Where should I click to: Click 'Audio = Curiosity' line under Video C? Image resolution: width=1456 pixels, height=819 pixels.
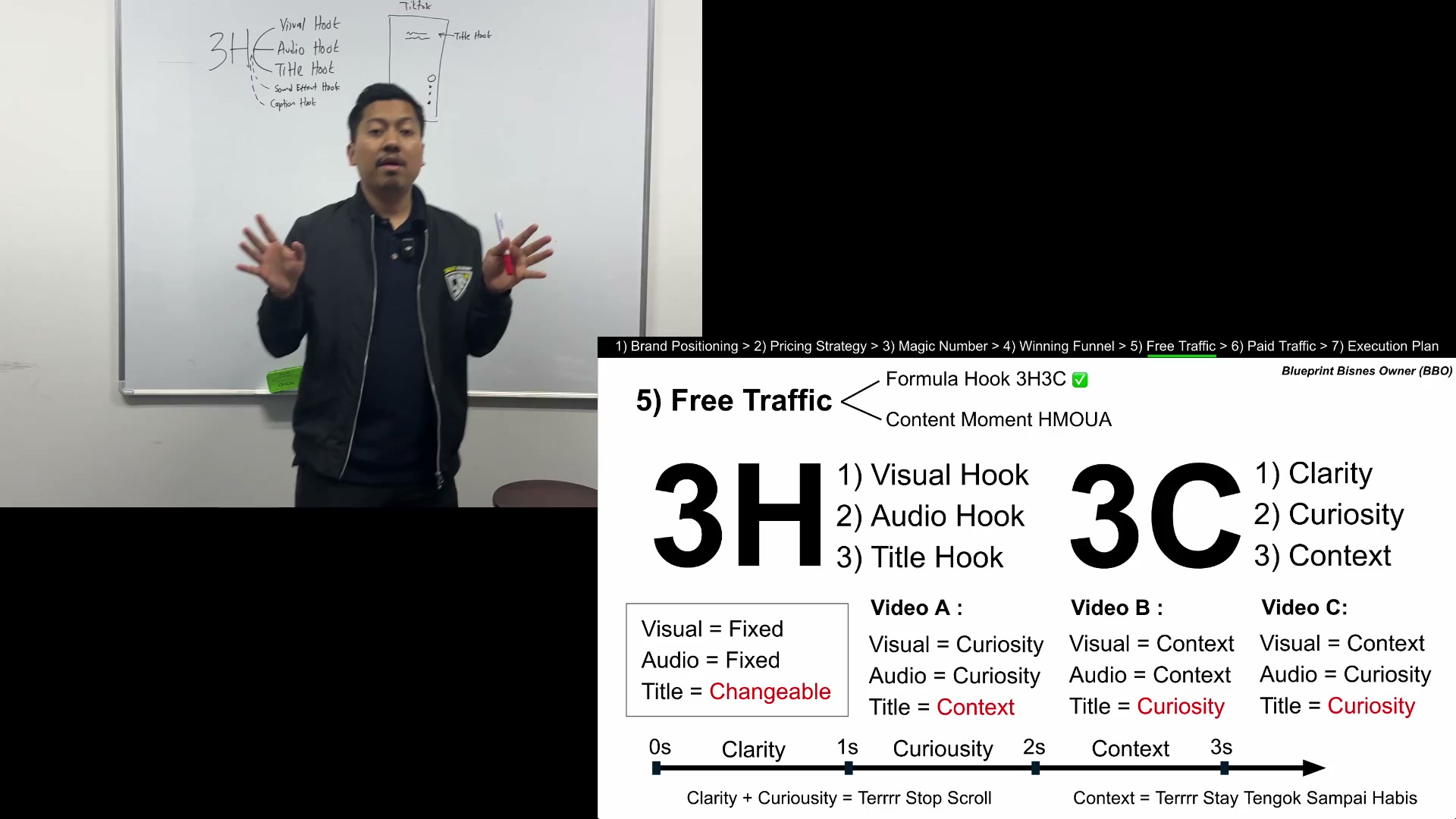[1345, 674]
